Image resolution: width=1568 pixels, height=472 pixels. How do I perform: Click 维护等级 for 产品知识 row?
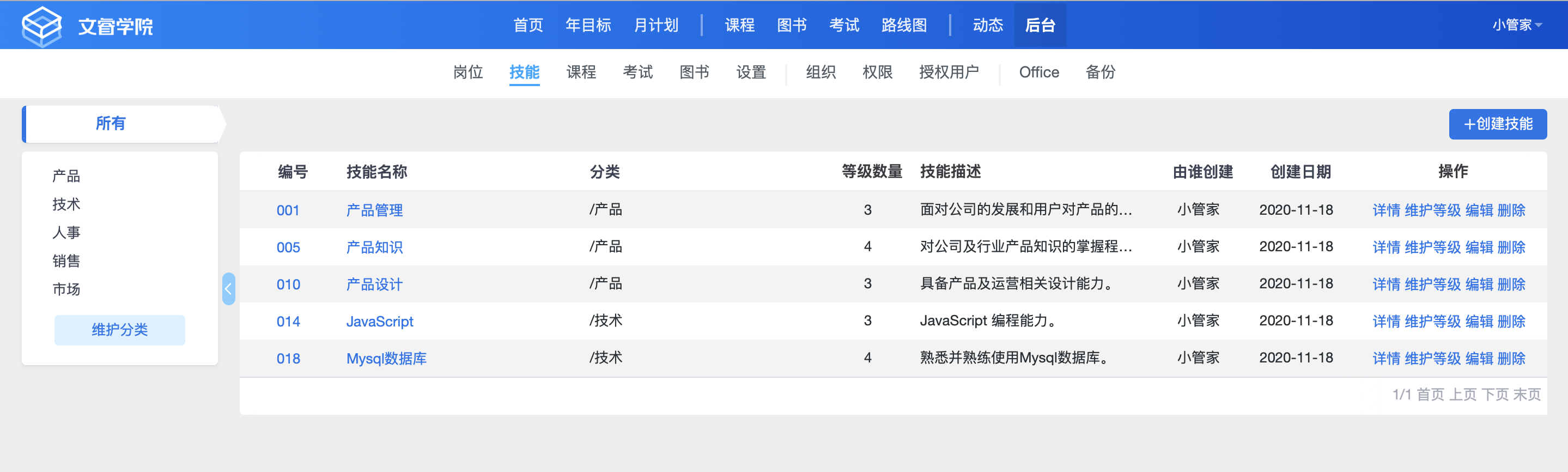[1432, 248]
